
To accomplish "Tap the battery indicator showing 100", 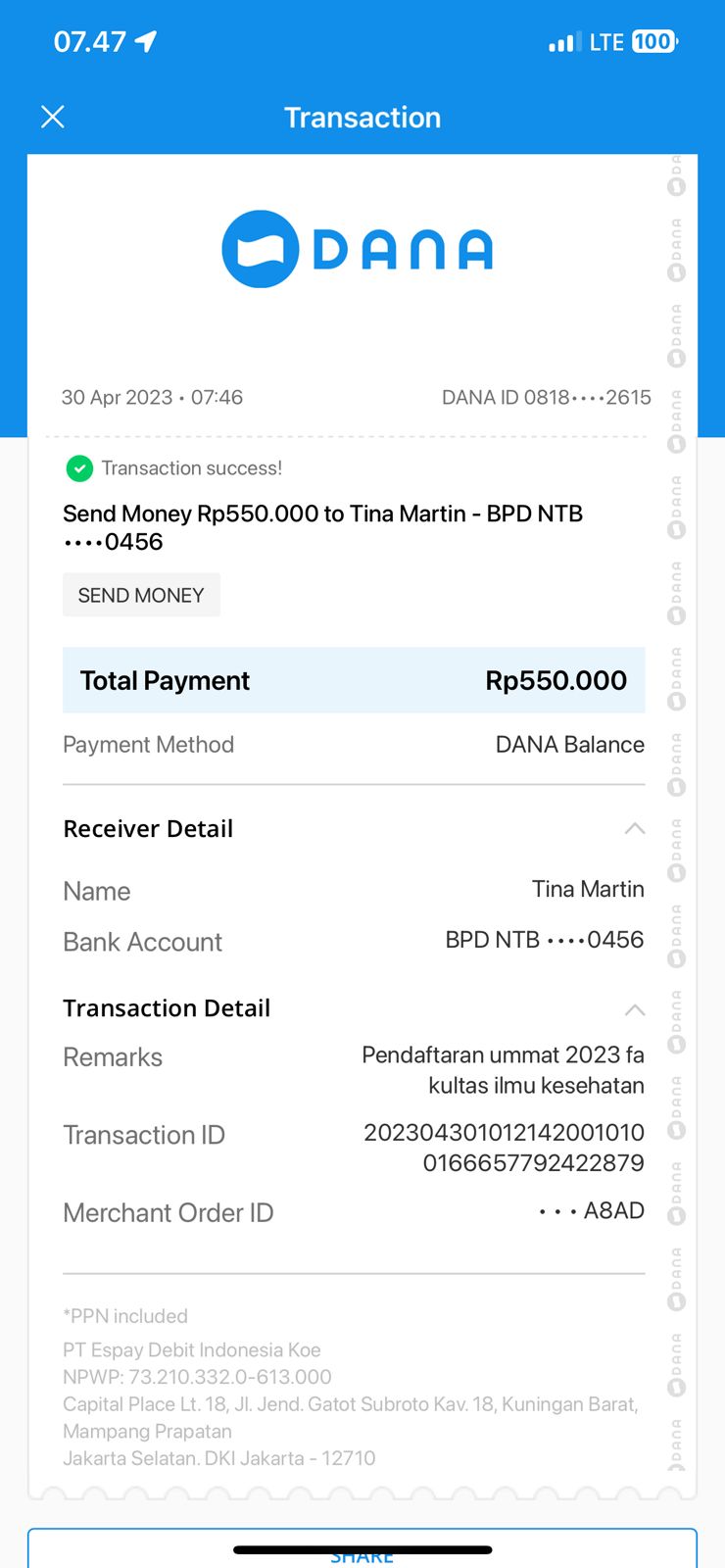I will click(x=653, y=41).
